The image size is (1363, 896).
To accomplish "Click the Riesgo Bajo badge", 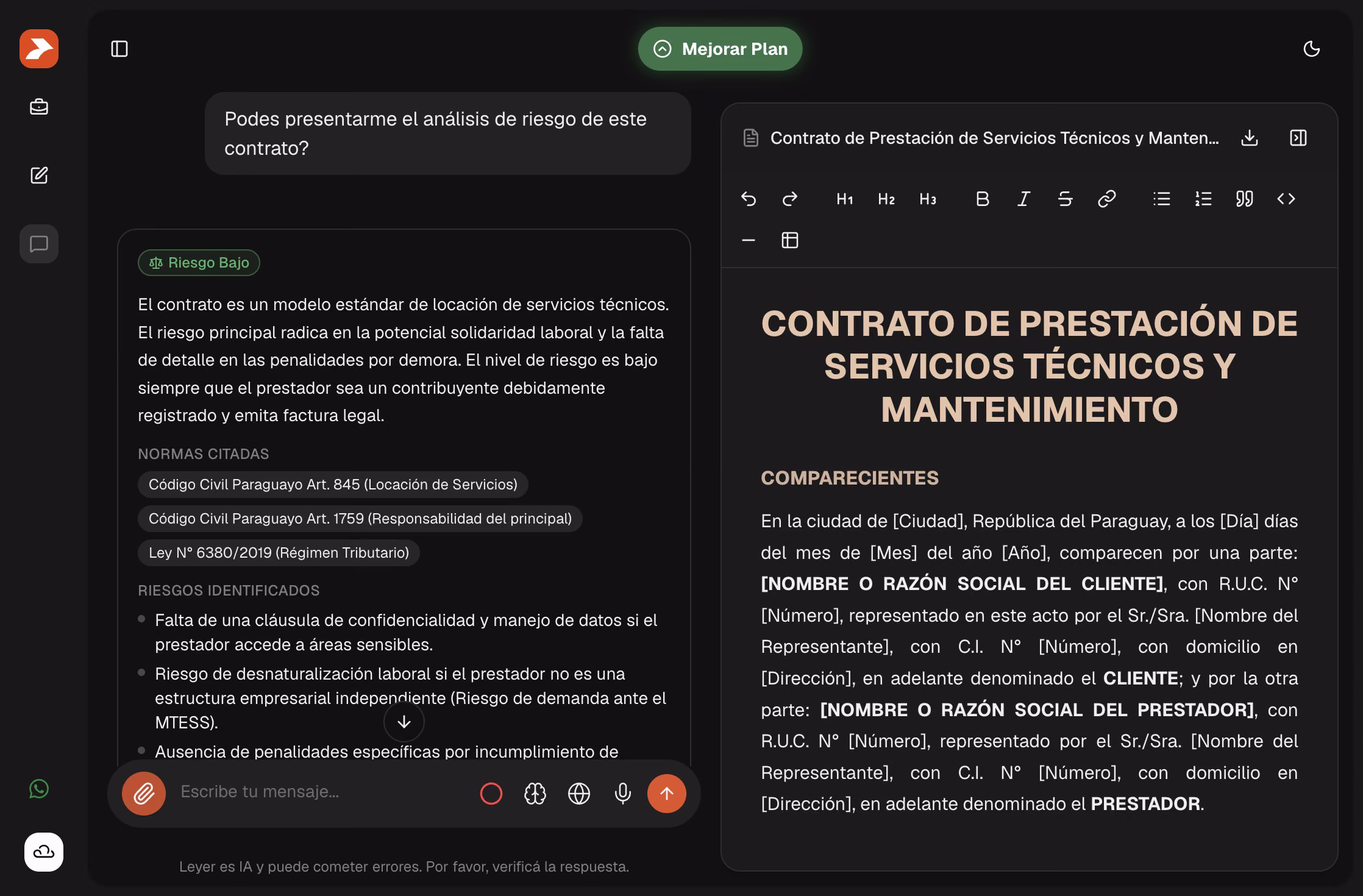I will (199, 263).
